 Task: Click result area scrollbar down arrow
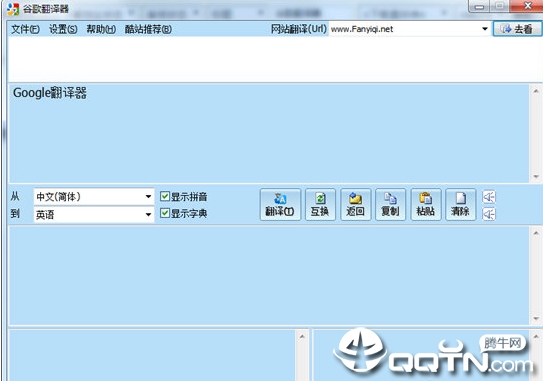(536, 319)
